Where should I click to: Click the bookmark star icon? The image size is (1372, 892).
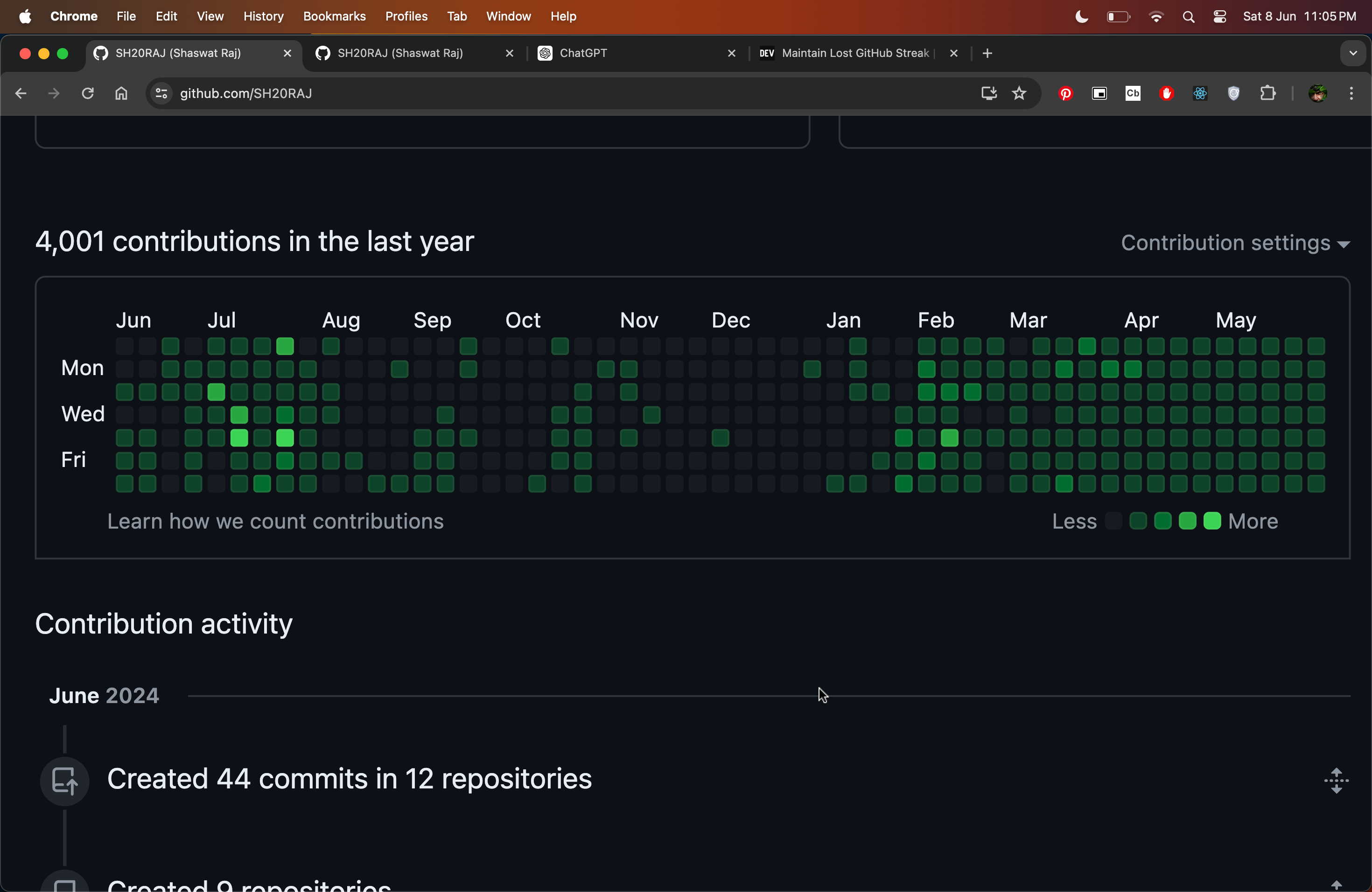coord(1019,93)
